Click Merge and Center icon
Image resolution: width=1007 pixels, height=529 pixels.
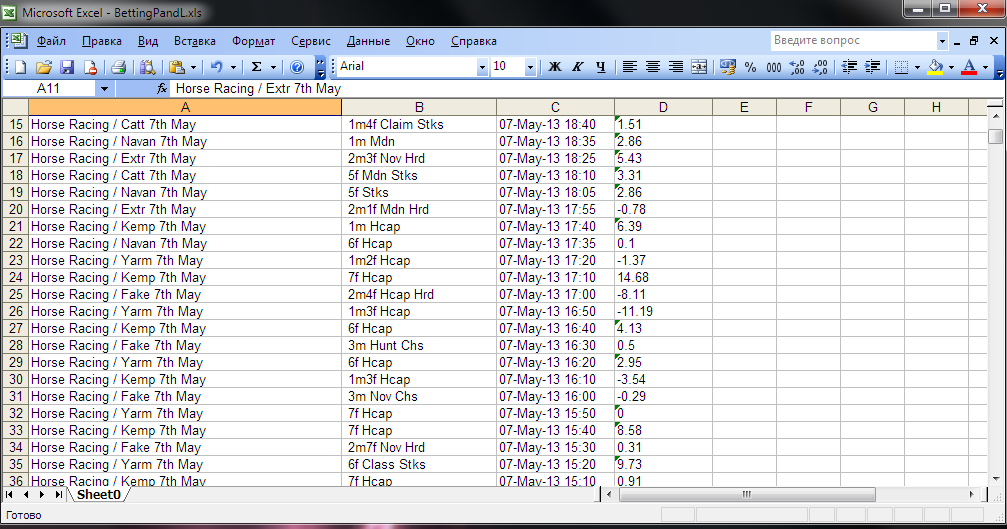(x=699, y=67)
